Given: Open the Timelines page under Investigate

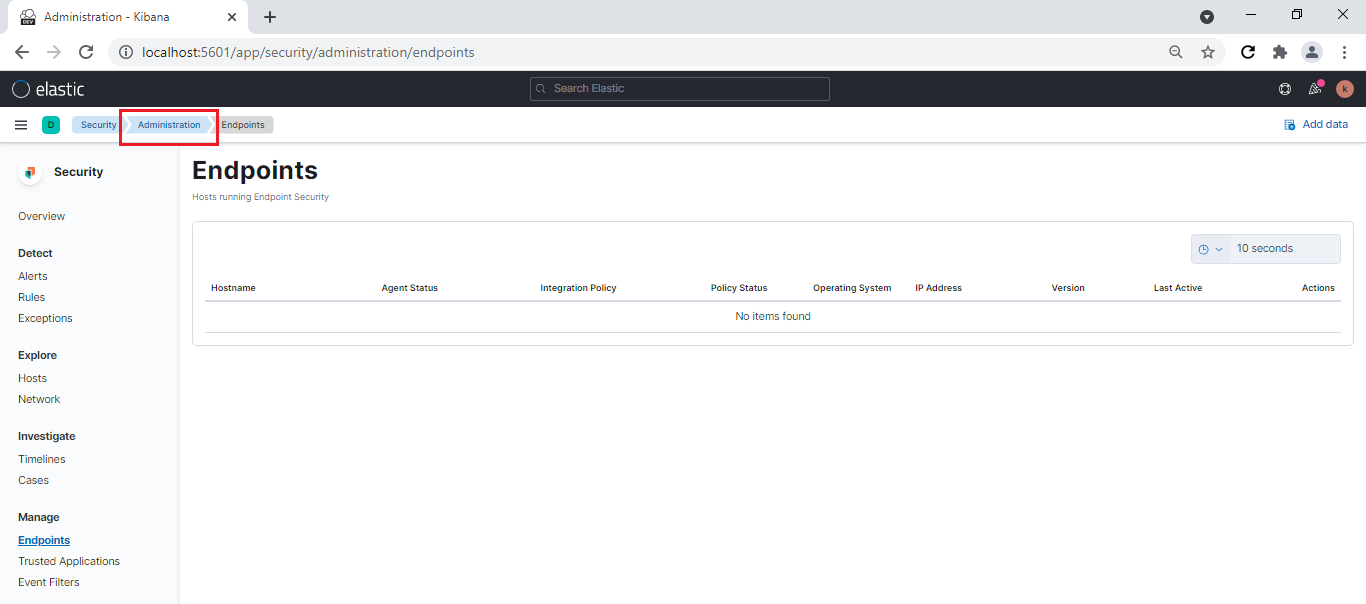Looking at the screenshot, I should [x=41, y=458].
